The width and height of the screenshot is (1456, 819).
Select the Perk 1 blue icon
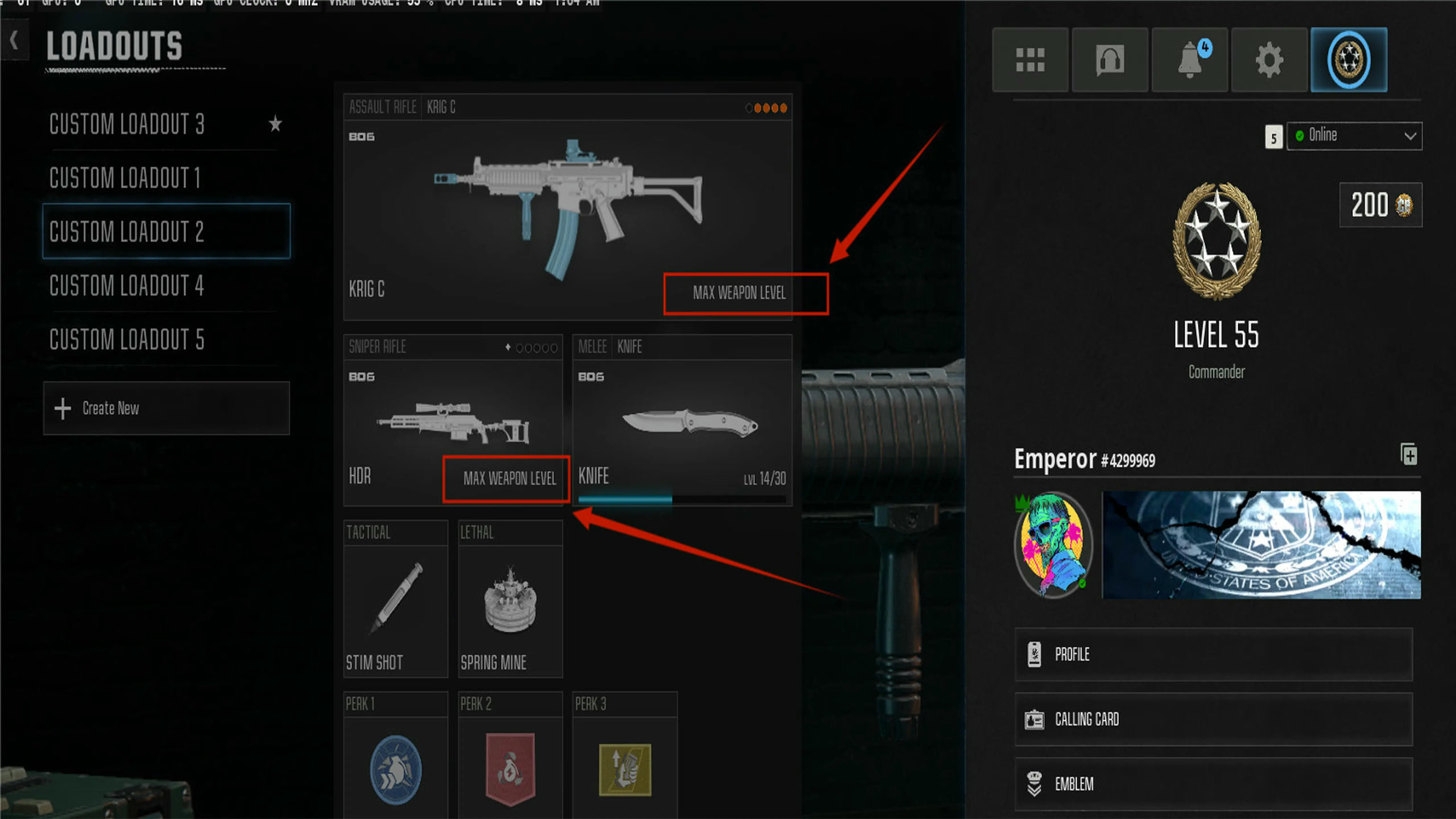point(396,769)
